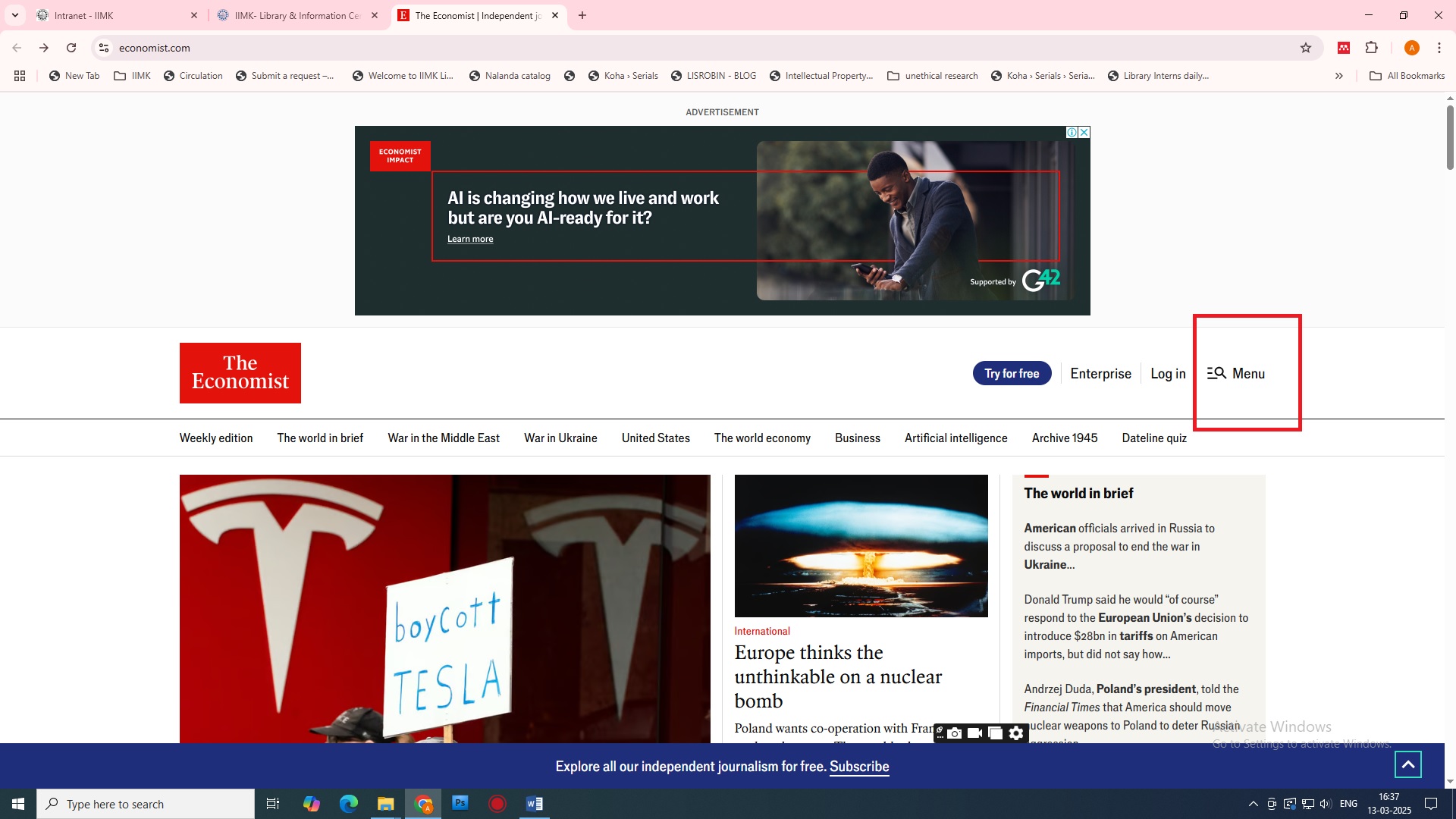Open Chrome extensions puzzle icon
This screenshot has height=819, width=1456.
coord(1371,48)
